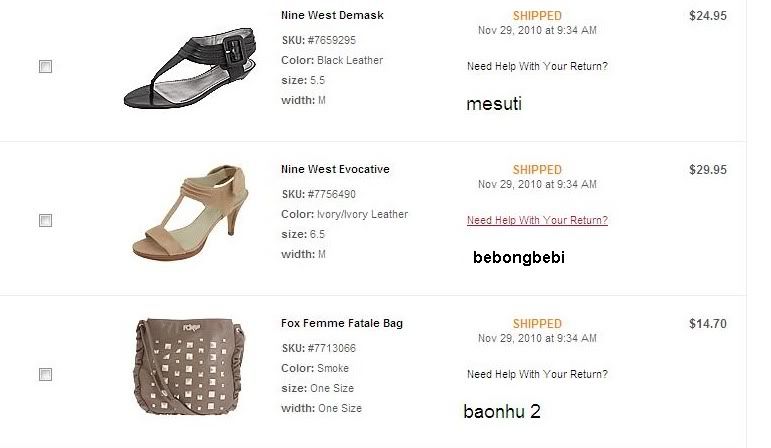
Task: Click the Nine West Evocative product name
Action: pos(335,170)
